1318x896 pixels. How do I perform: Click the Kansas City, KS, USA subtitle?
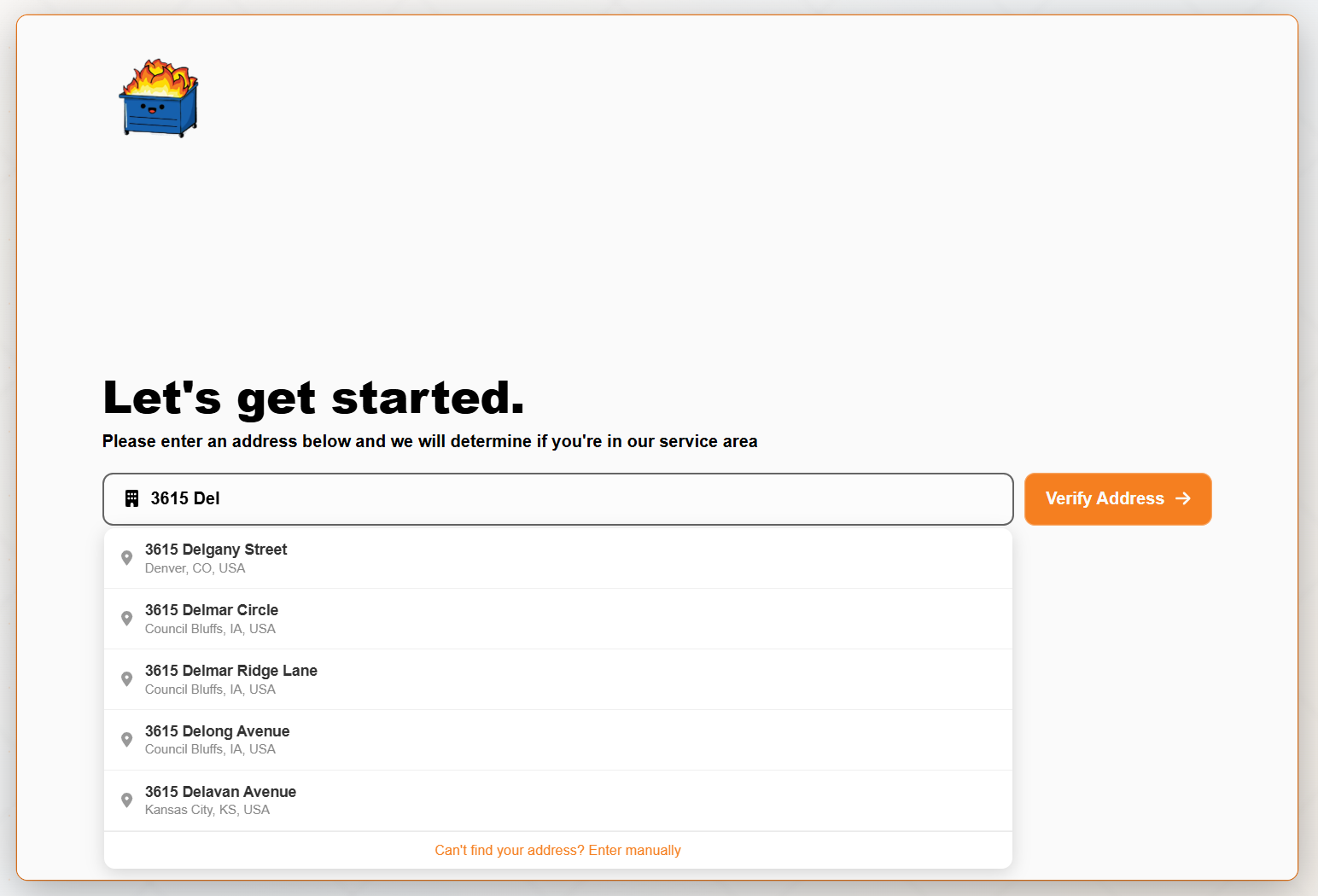(207, 810)
